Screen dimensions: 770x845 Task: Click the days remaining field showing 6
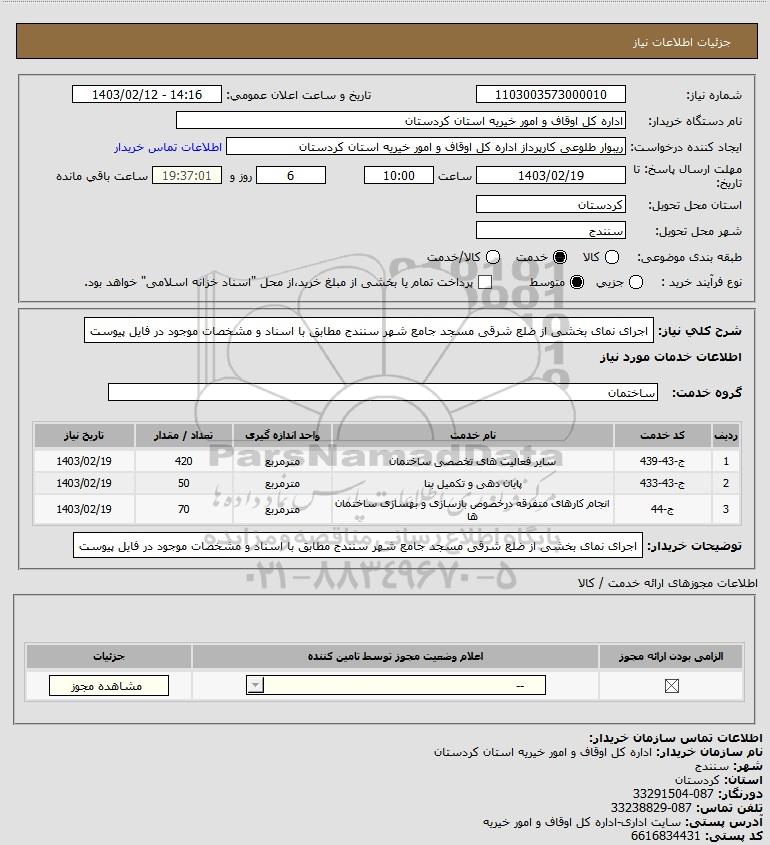coord(291,175)
